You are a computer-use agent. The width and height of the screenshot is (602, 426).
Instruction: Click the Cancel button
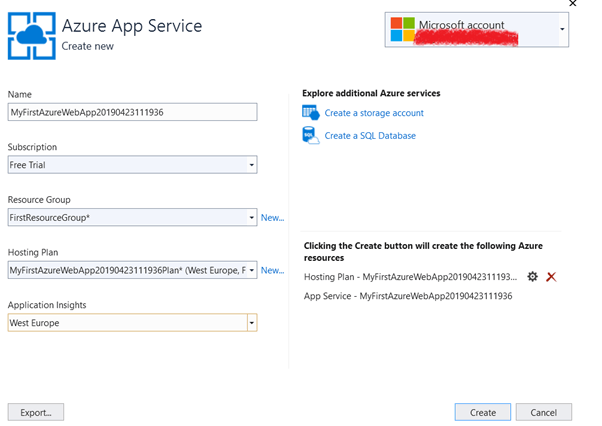pyautogui.click(x=544, y=413)
